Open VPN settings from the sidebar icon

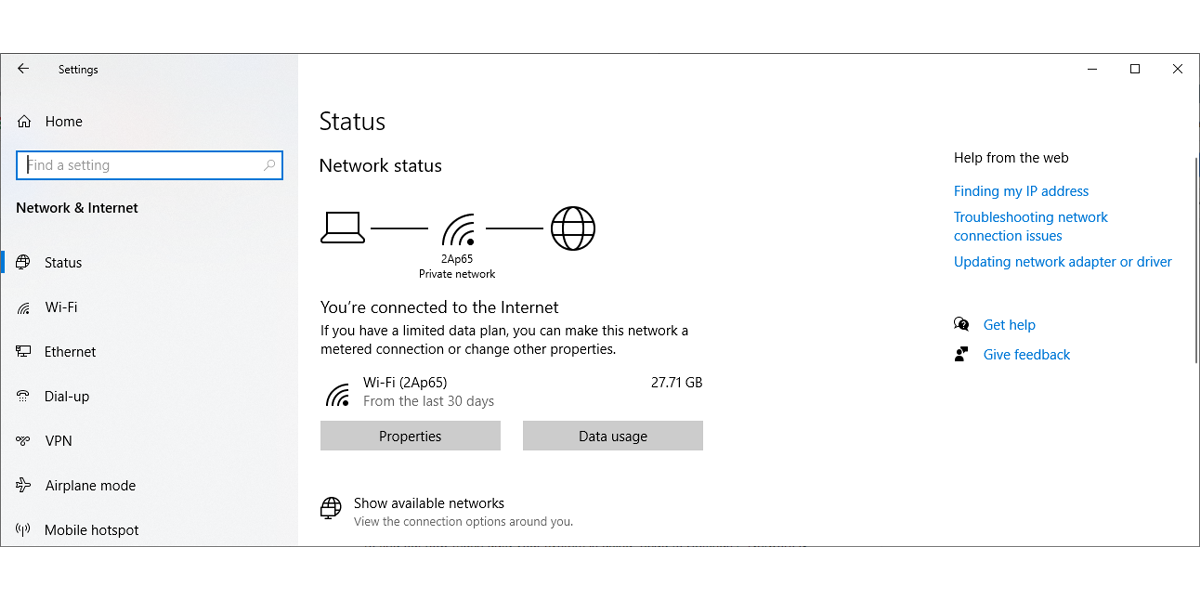[22, 440]
